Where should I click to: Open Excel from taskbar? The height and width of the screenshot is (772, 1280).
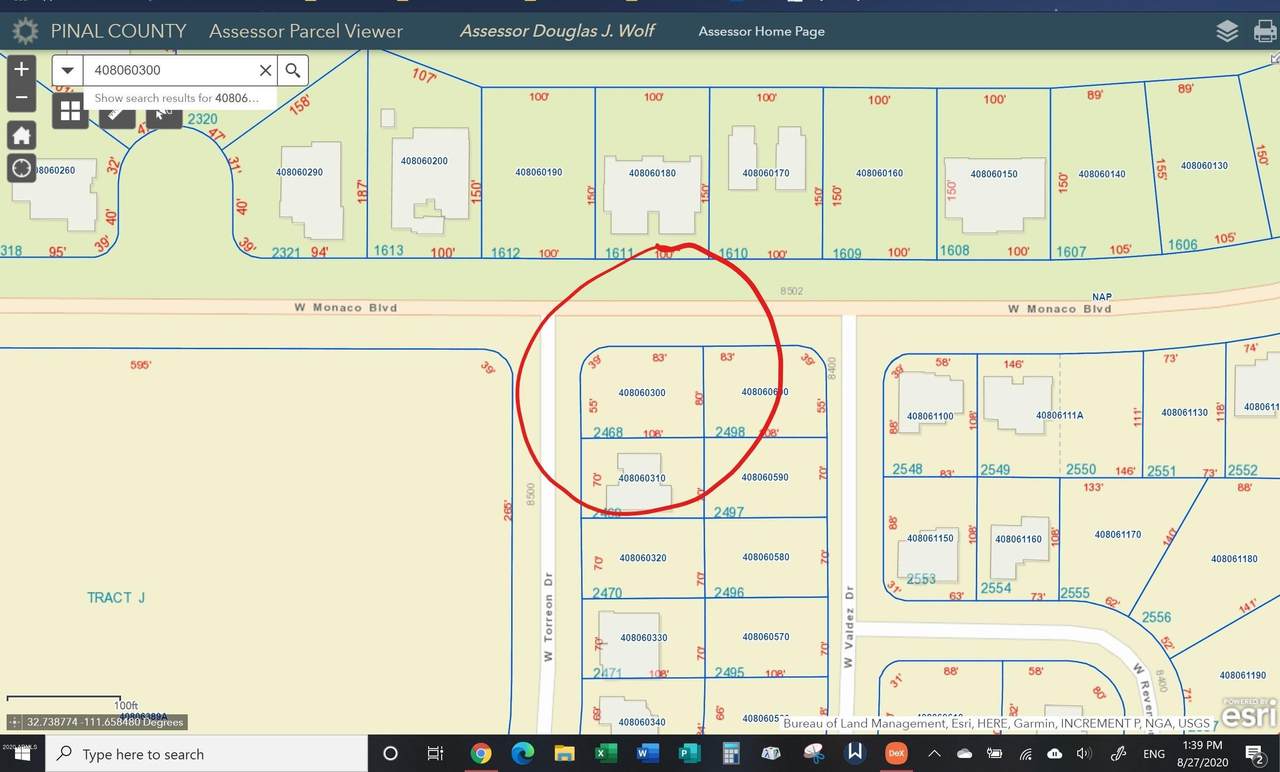tap(605, 754)
